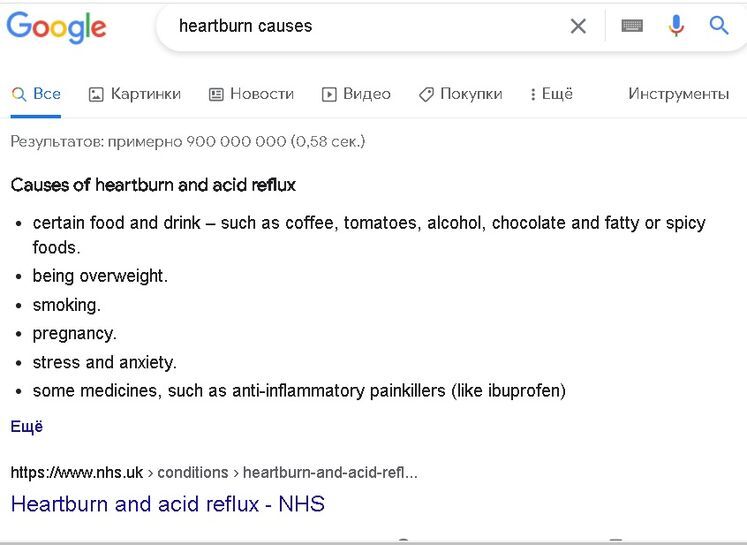Click the heartburn causes search field
This screenshot has width=747, height=545.
(360, 27)
